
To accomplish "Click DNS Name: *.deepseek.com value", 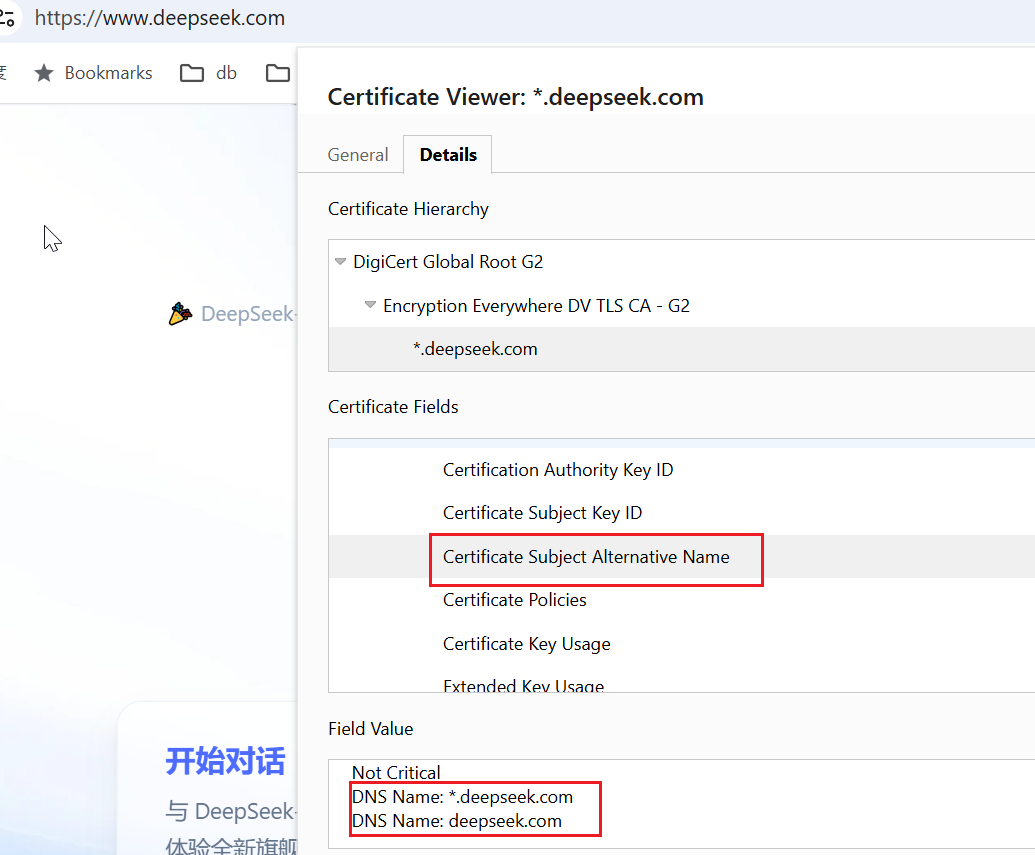I will click(462, 797).
